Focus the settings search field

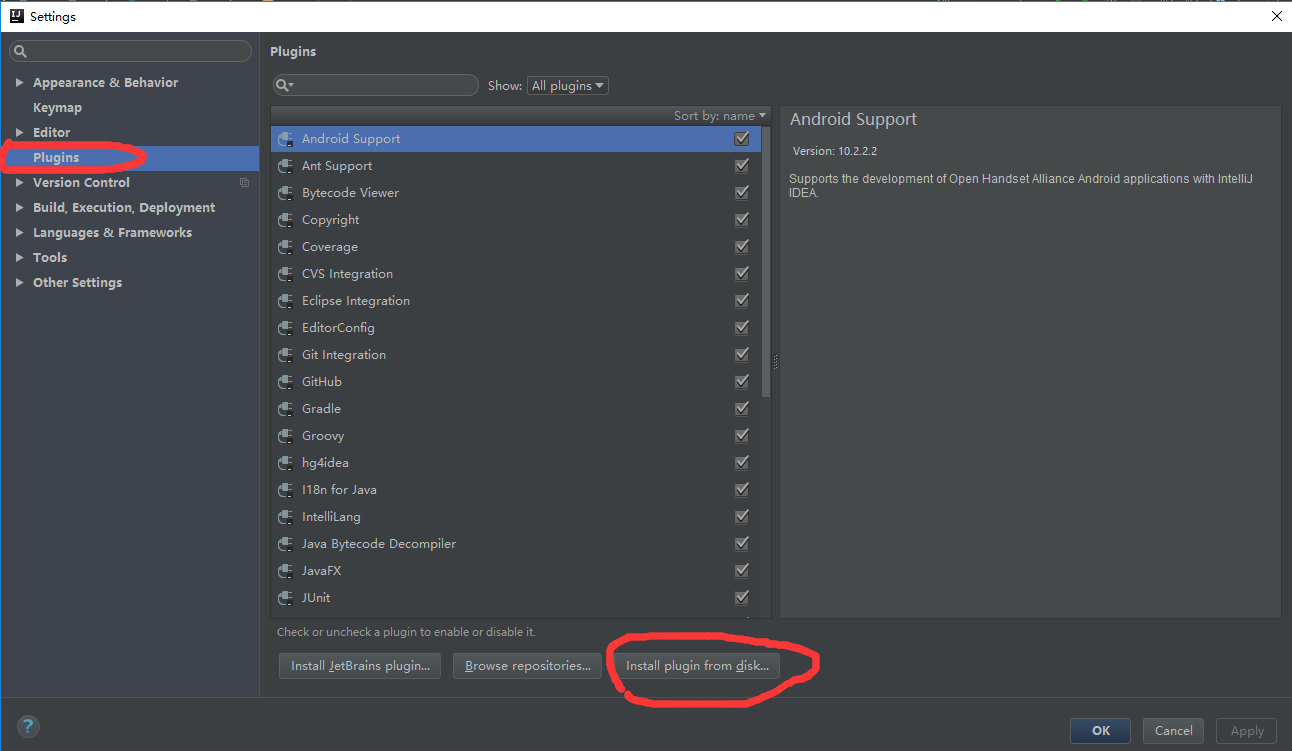click(x=130, y=51)
